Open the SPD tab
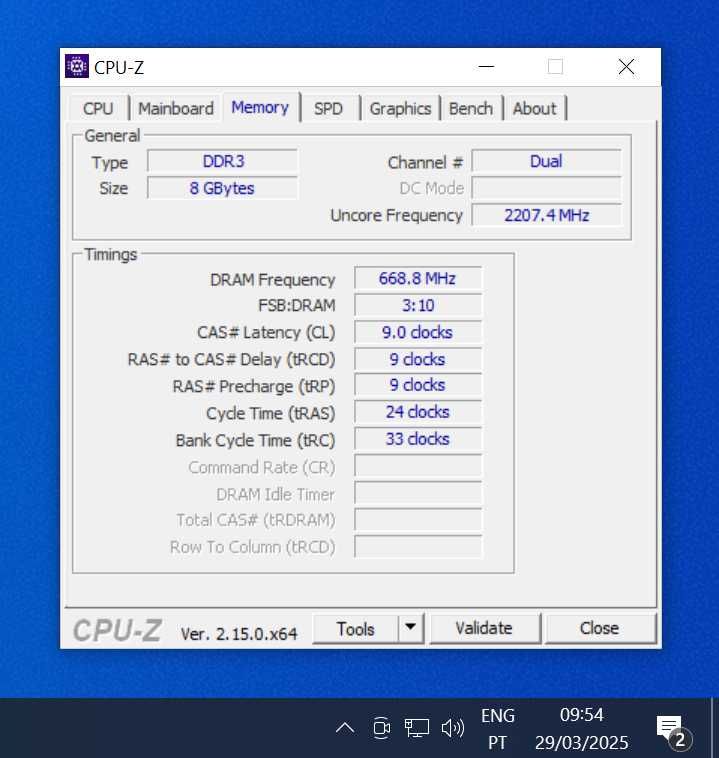The width and height of the screenshot is (719, 758). tap(328, 108)
